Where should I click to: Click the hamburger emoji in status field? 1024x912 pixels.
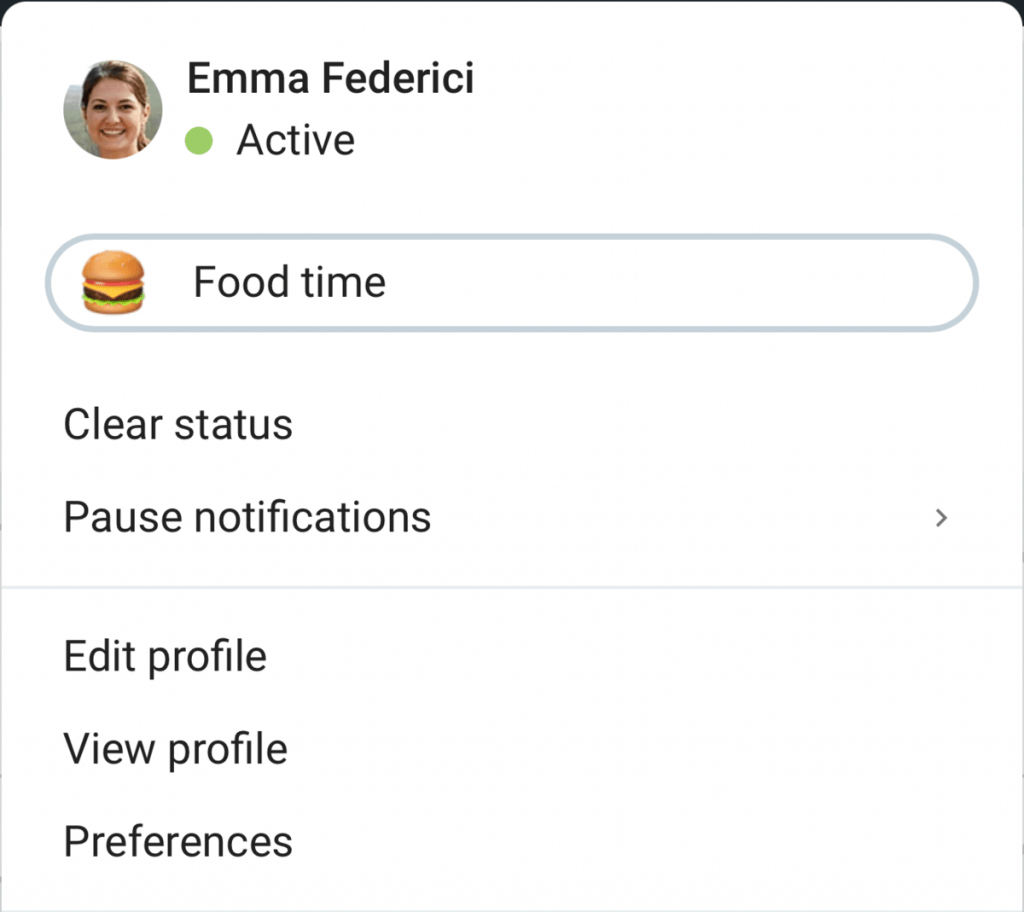tap(113, 282)
